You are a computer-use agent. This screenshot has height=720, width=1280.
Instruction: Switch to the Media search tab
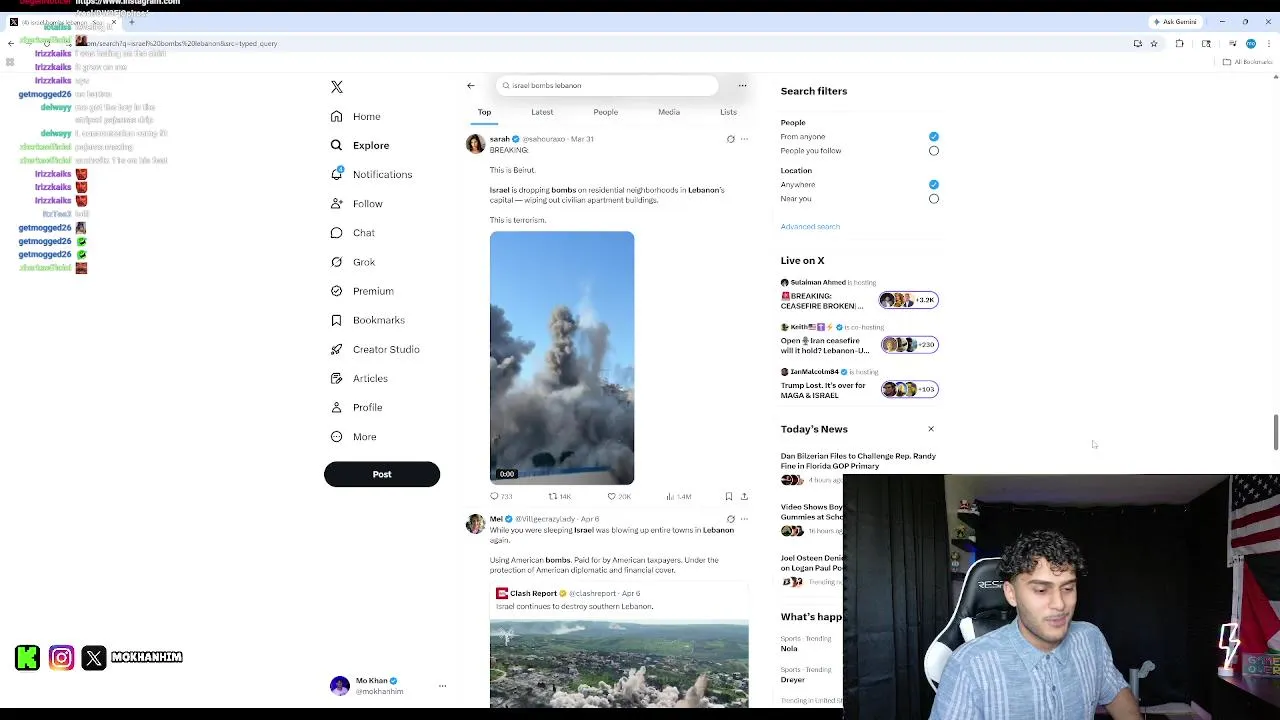(669, 112)
